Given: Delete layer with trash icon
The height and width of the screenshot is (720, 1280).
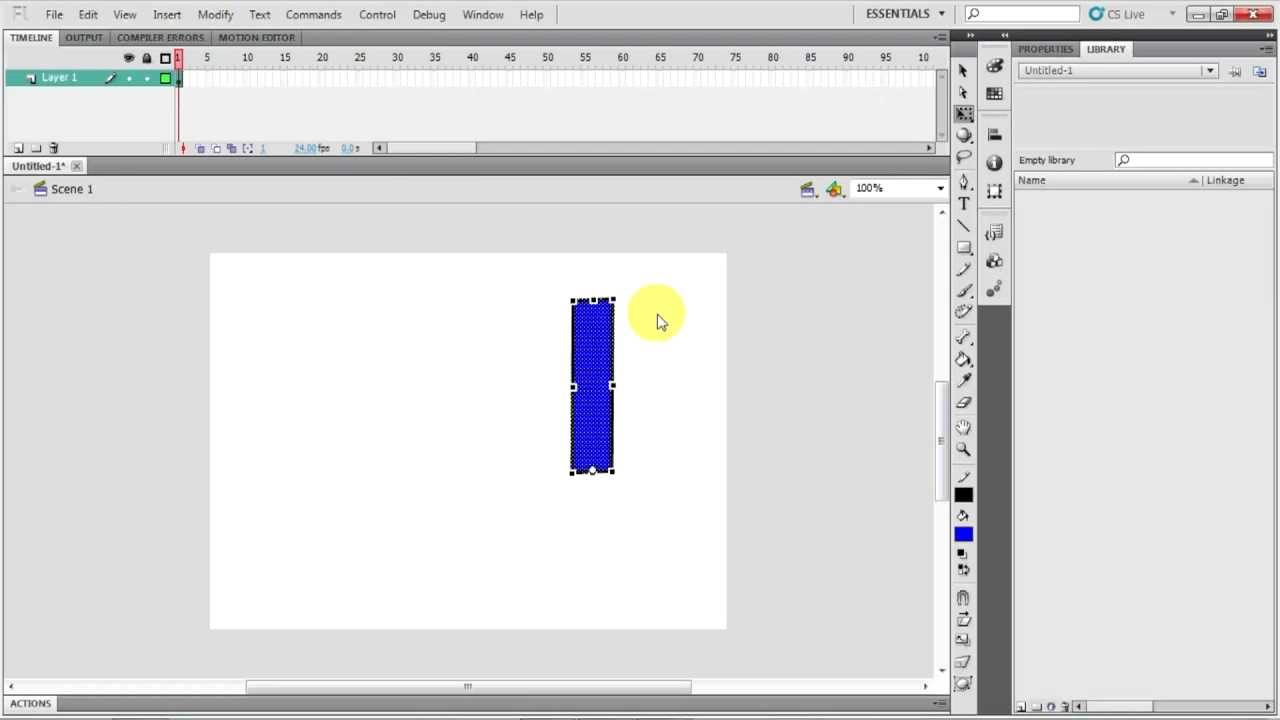Looking at the screenshot, I should 54,148.
